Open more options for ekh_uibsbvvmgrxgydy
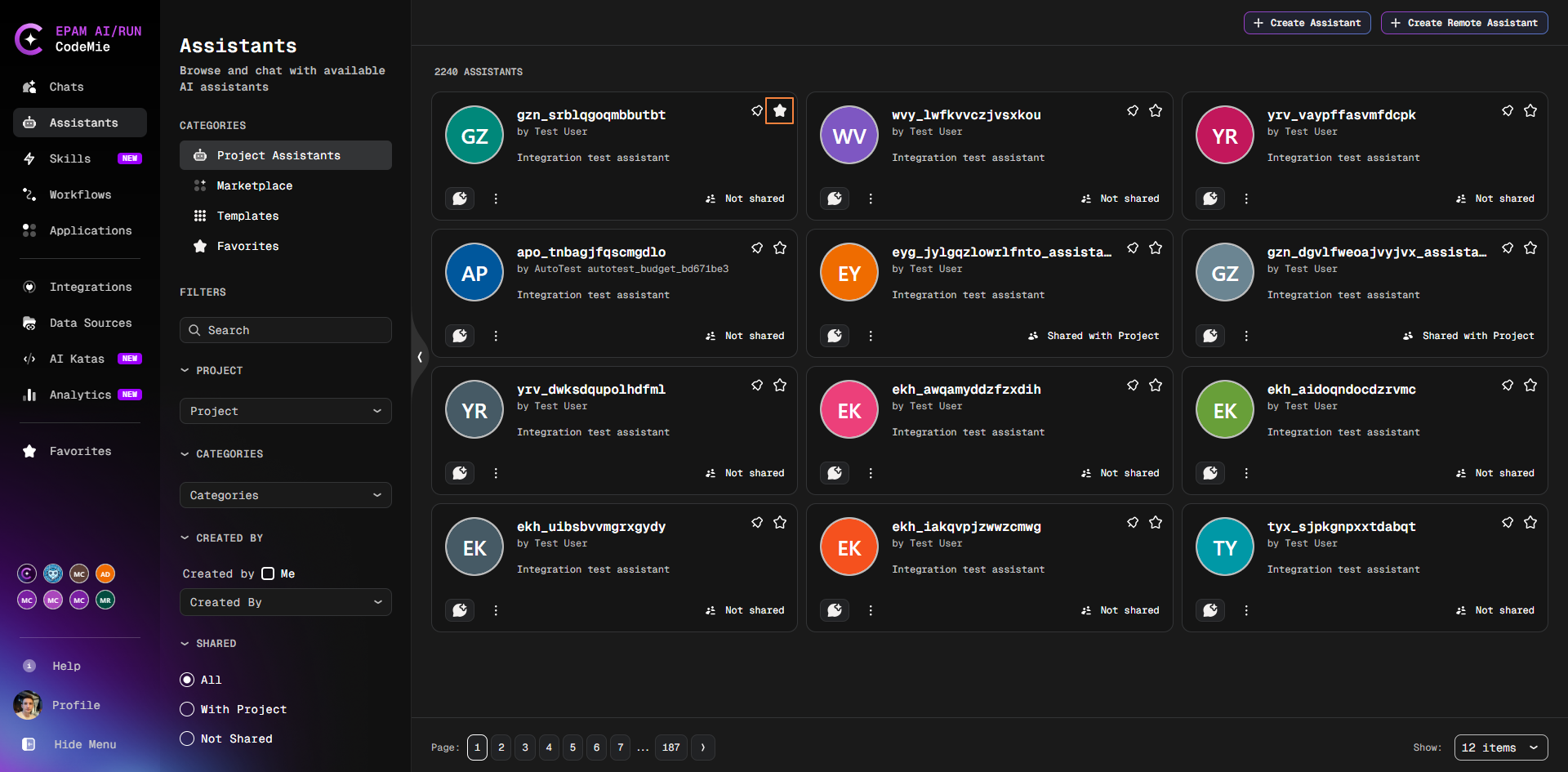Image resolution: width=1568 pixels, height=772 pixels. [x=496, y=610]
